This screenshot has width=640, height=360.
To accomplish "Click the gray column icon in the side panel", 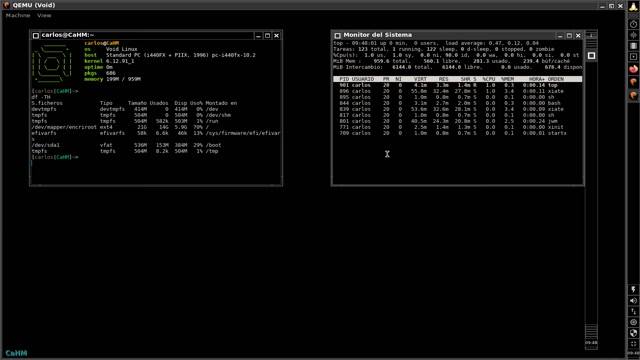I will click(x=633, y=46).
